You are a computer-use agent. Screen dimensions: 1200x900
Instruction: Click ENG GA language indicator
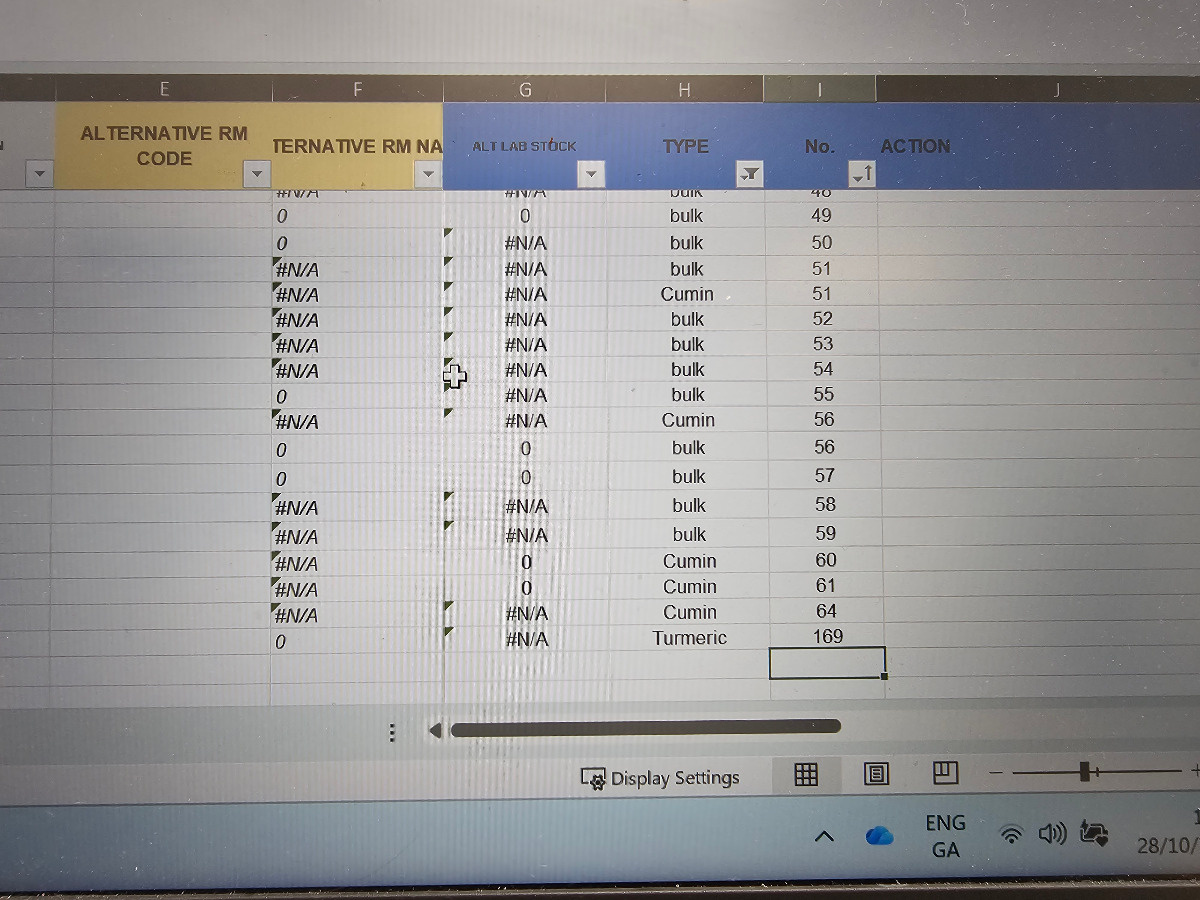point(945,836)
